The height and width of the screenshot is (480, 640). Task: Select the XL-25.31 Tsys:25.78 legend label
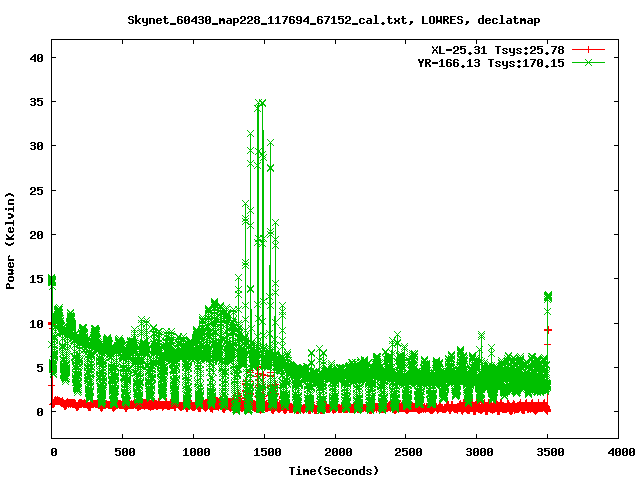(x=498, y=50)
